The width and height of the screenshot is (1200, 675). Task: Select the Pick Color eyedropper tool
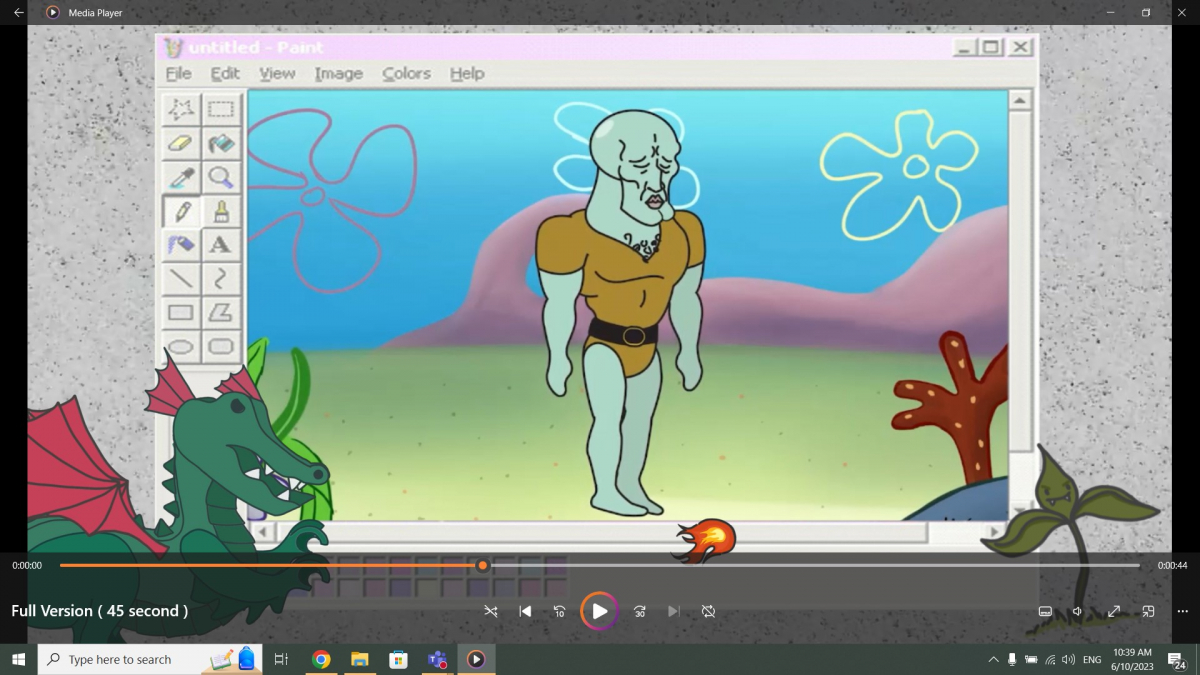click(x=181, y=178)
